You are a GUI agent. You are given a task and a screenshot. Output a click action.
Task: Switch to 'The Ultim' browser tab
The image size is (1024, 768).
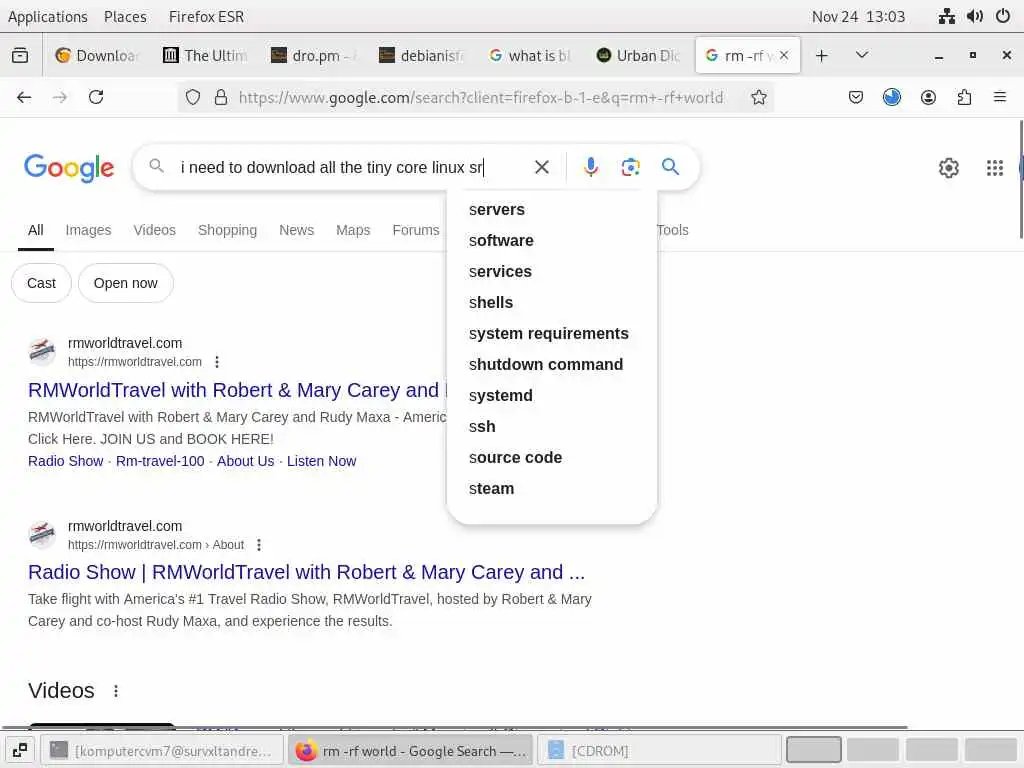(x=206, y=56)
